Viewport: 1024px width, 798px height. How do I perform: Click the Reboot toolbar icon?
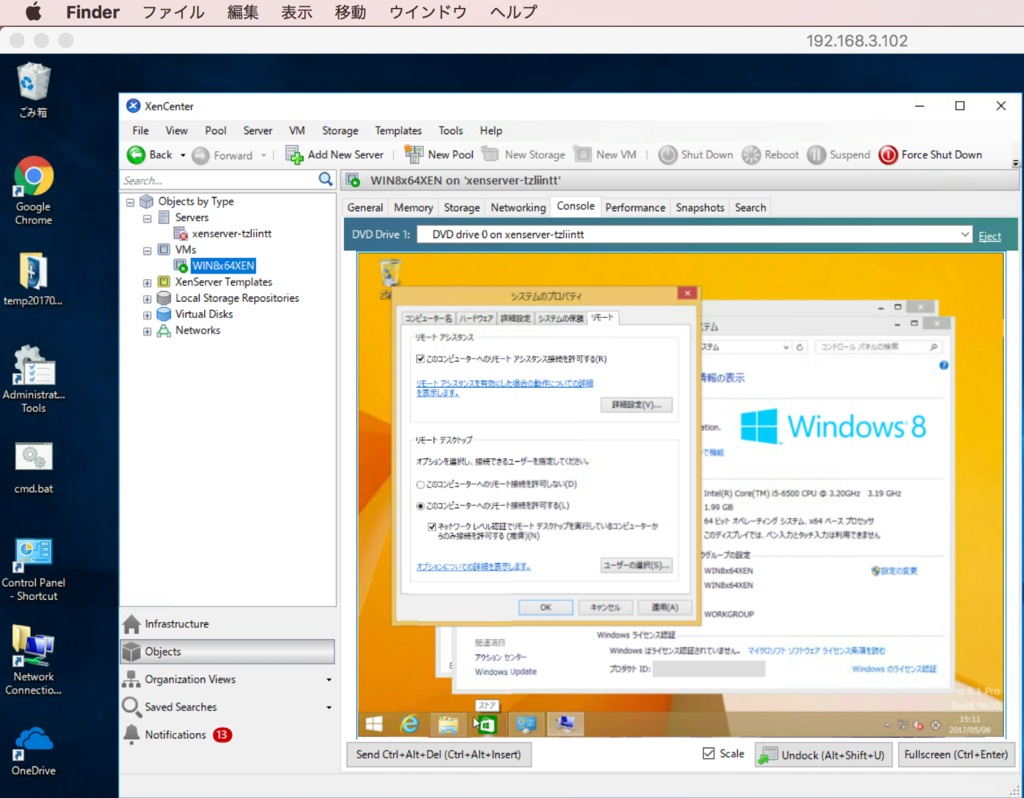[751, 155]
